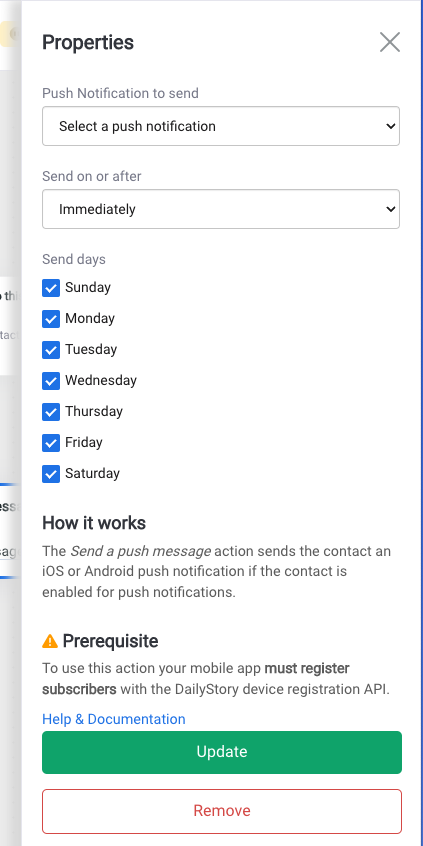Uncheck the Sunday checkbox
Image resolution: width=423 pixels, height=846 pixels.
click(x=51, y=288)
